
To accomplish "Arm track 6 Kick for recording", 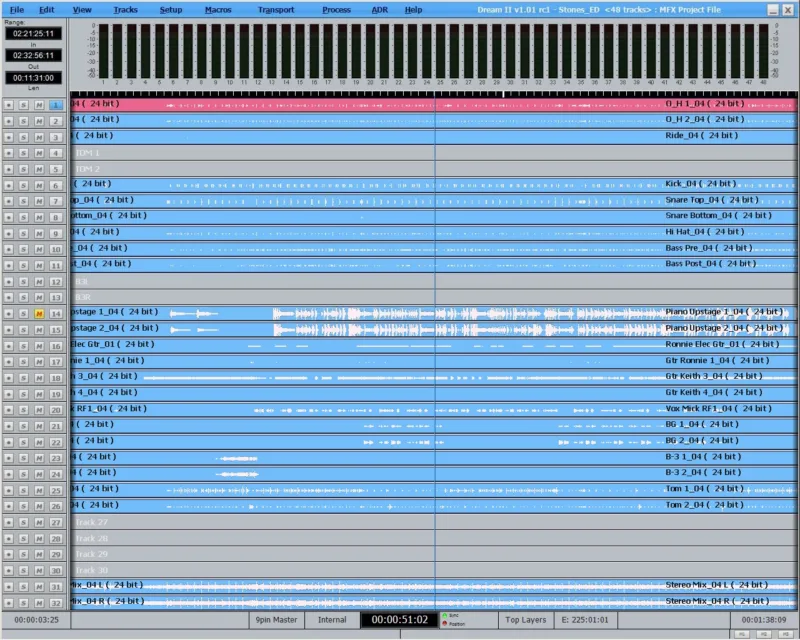I will coord(9,185).
